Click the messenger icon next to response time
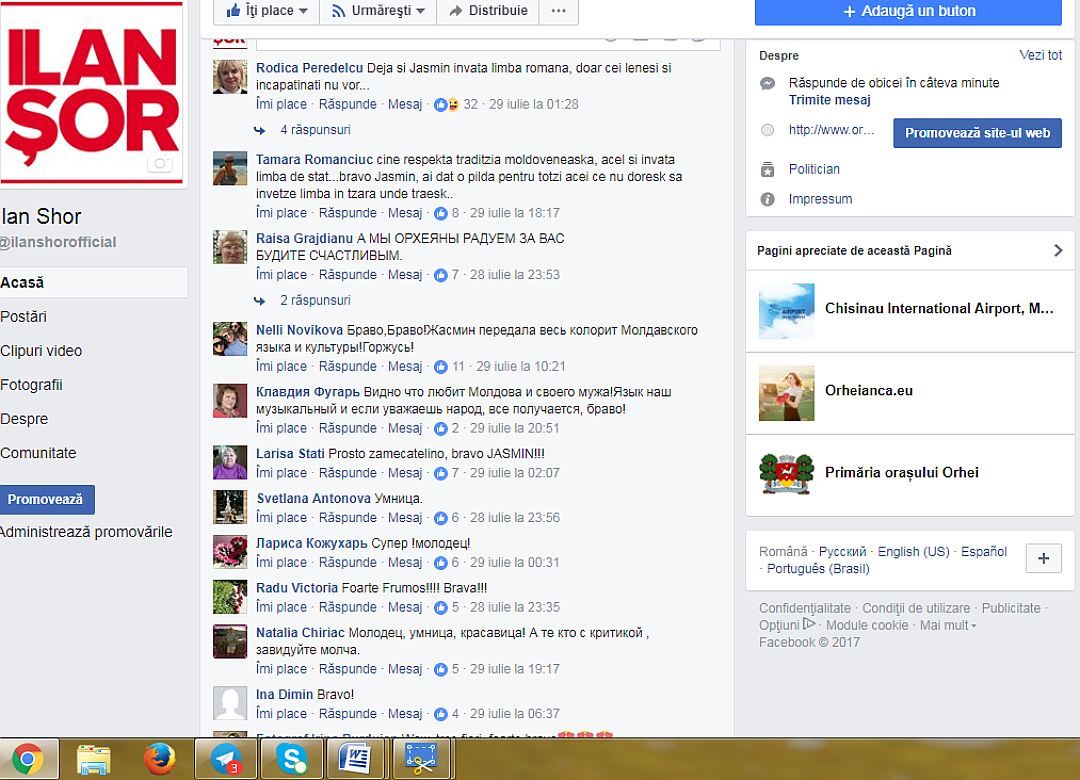The image size is (1080, 780). tap(767, 83)
